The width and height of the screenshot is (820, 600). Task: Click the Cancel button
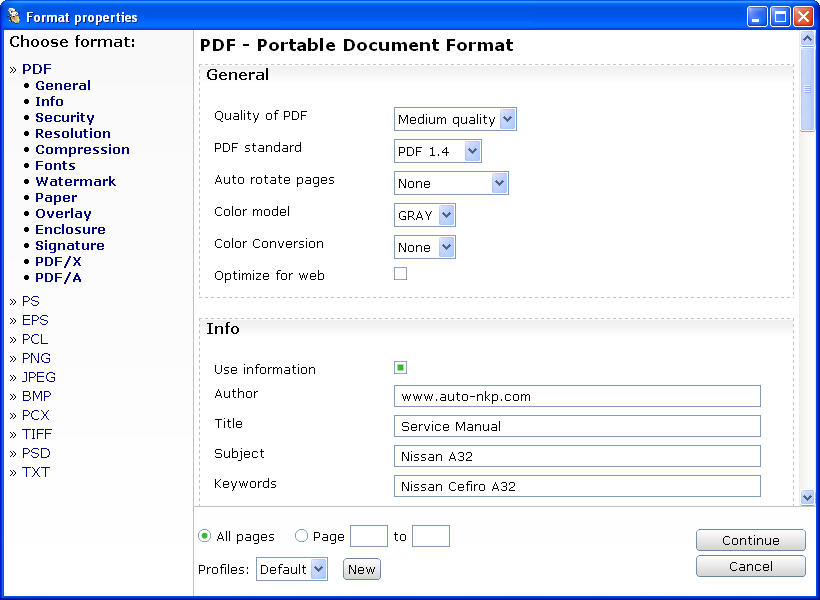pos(750,566)
